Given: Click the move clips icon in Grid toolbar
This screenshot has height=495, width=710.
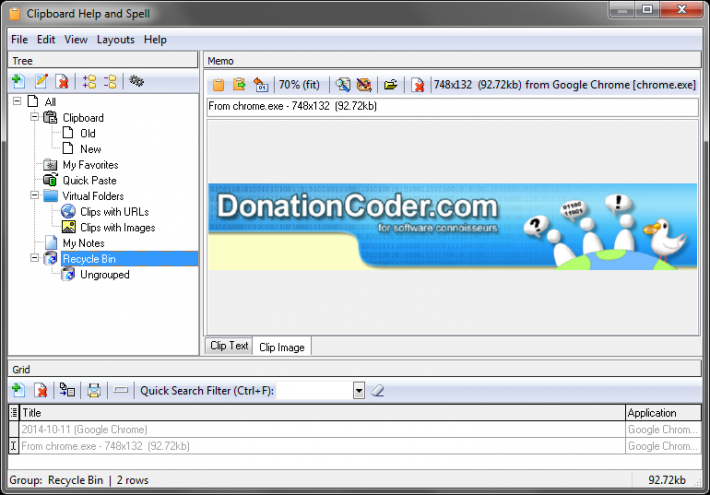Looking at the screenshot, I should pyautogui.click(x=67, y=390).
